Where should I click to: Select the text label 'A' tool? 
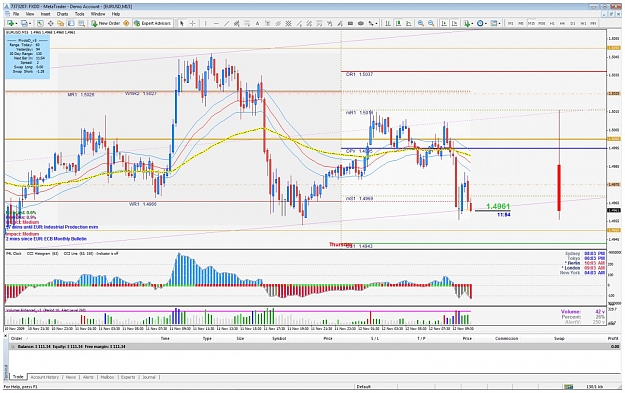click(257, 23)
